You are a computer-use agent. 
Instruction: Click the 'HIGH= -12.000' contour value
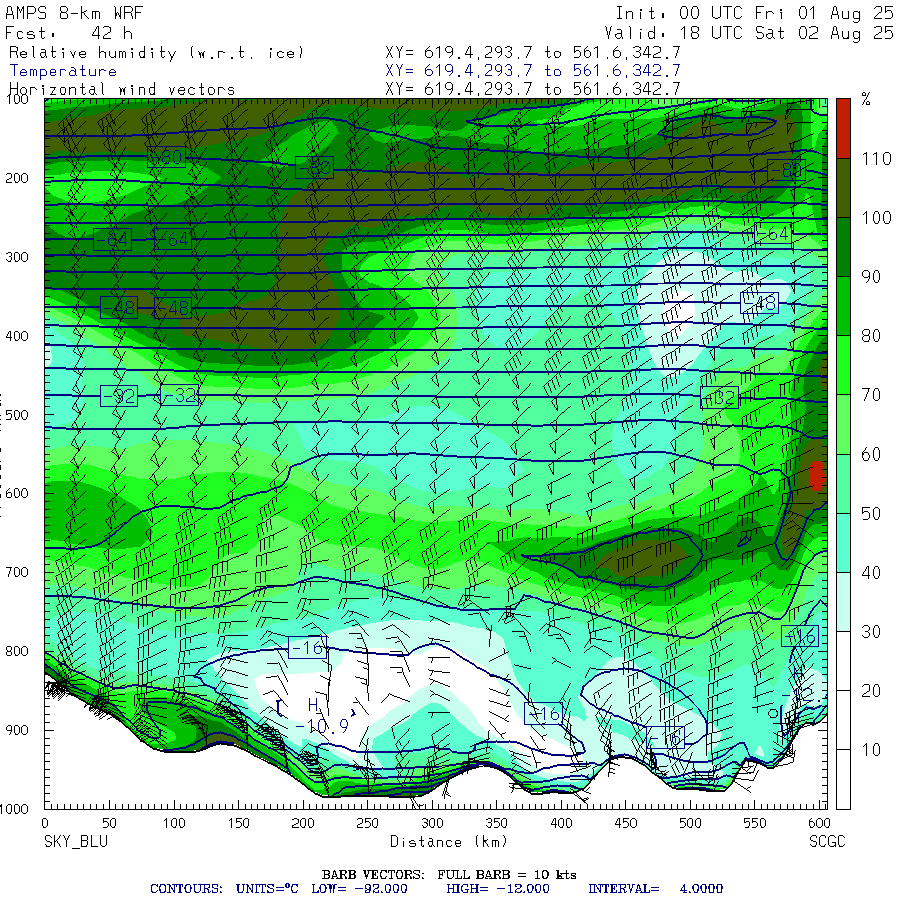coord(498,889)
